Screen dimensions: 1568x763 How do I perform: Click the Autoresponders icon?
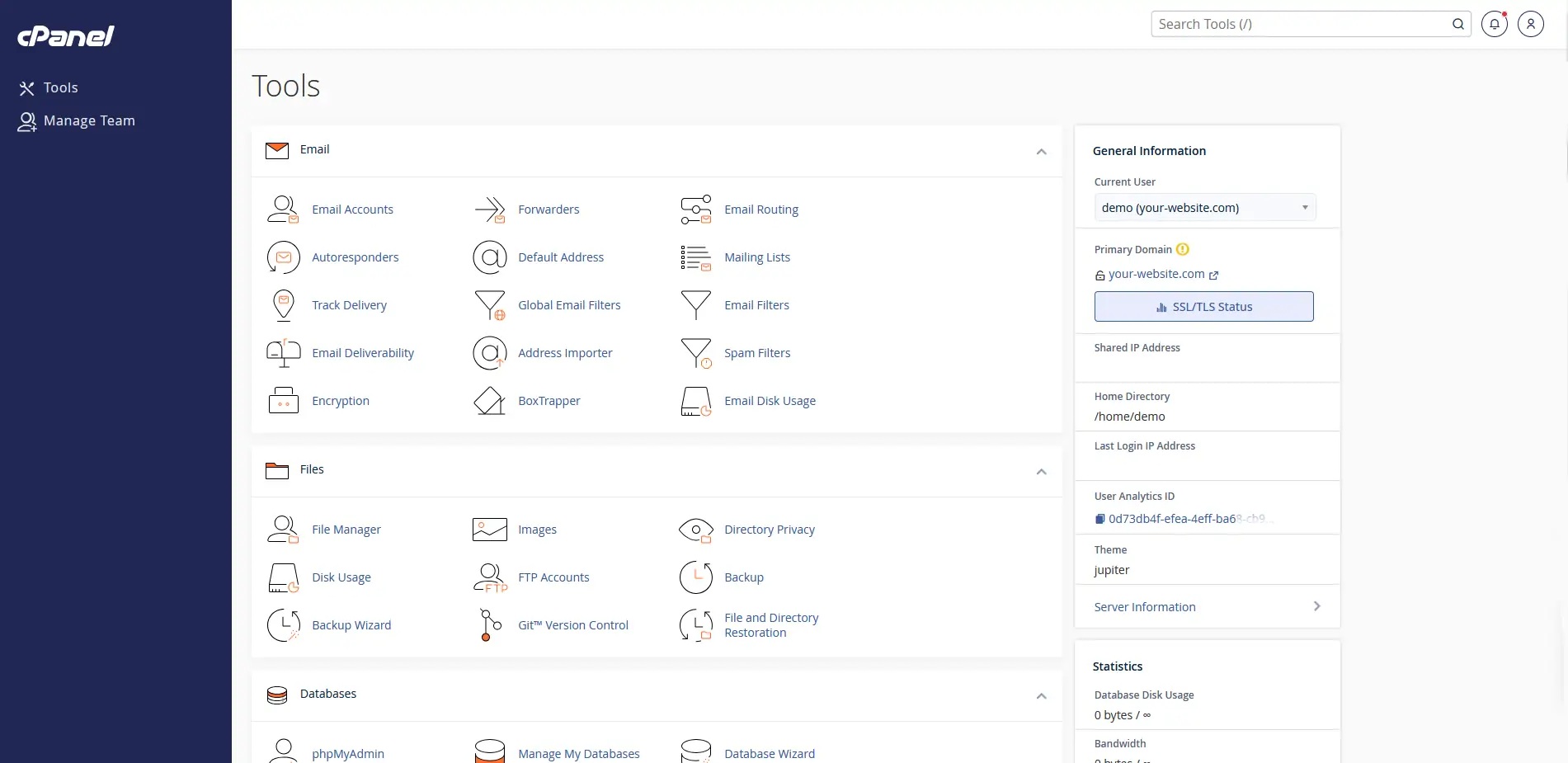[283, 257]
